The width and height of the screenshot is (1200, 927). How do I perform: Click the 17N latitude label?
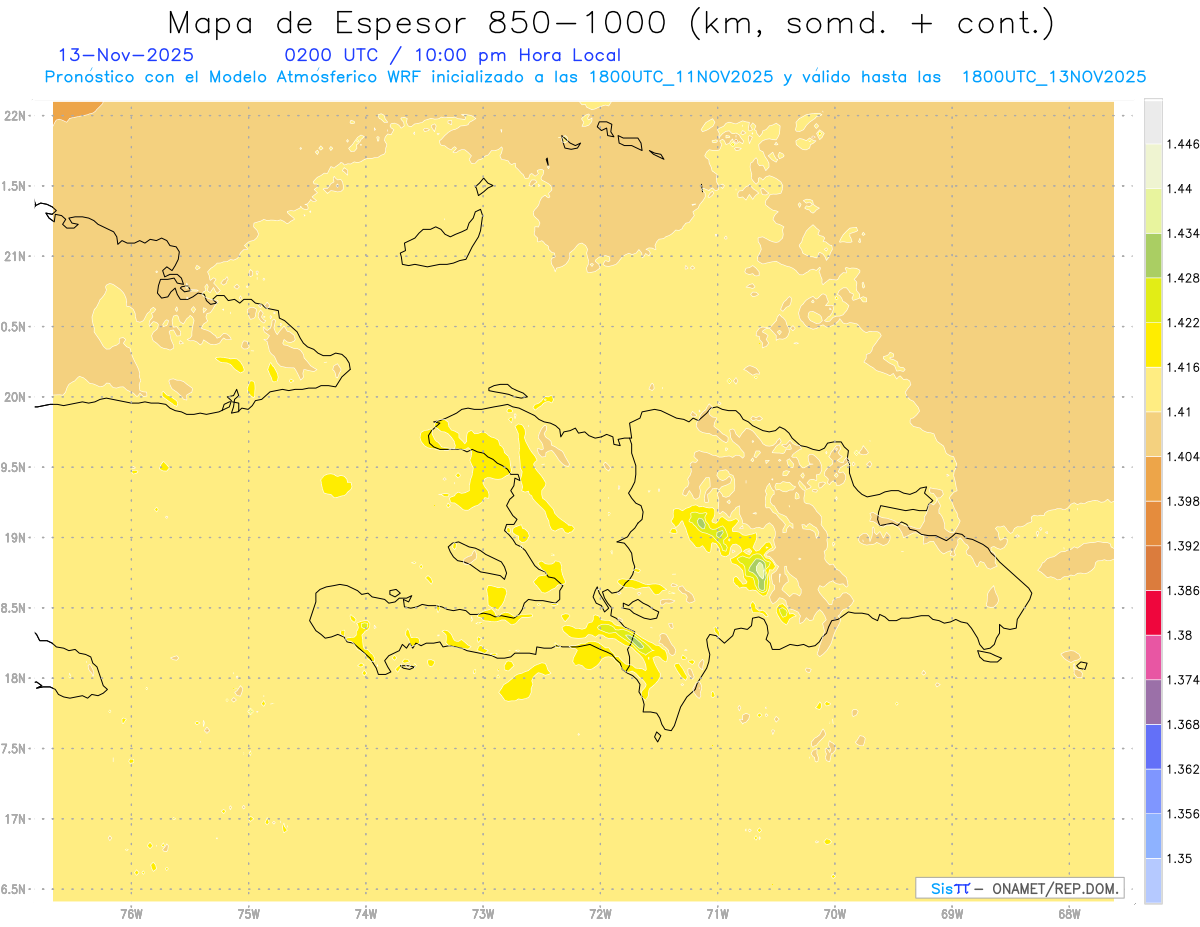click(15, 819)
